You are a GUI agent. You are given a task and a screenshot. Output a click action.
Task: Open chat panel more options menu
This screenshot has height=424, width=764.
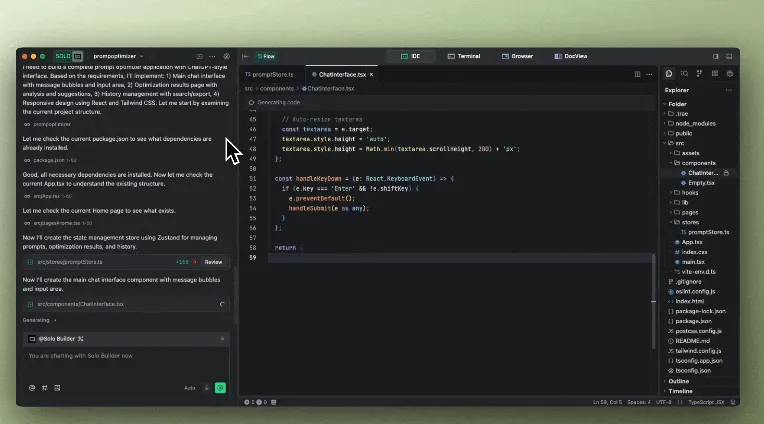pos(212,57)
